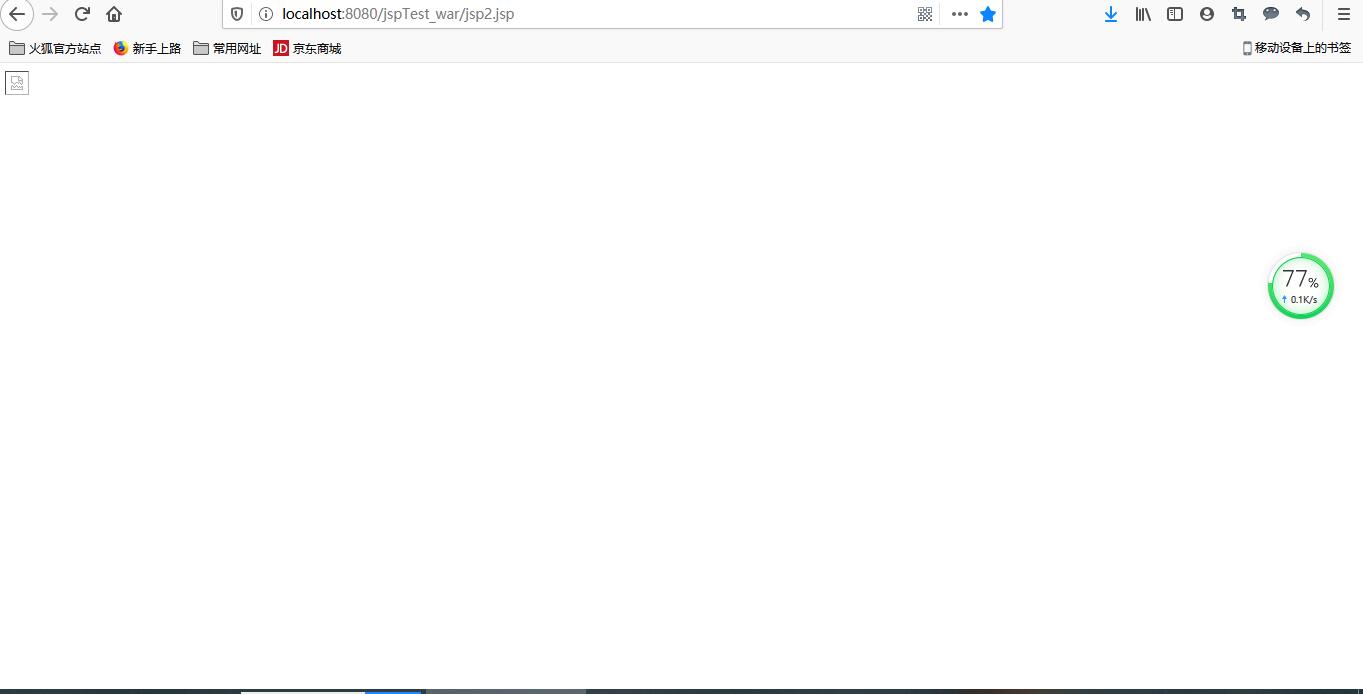
Task: Go forward one page
Action: (50, 14)
